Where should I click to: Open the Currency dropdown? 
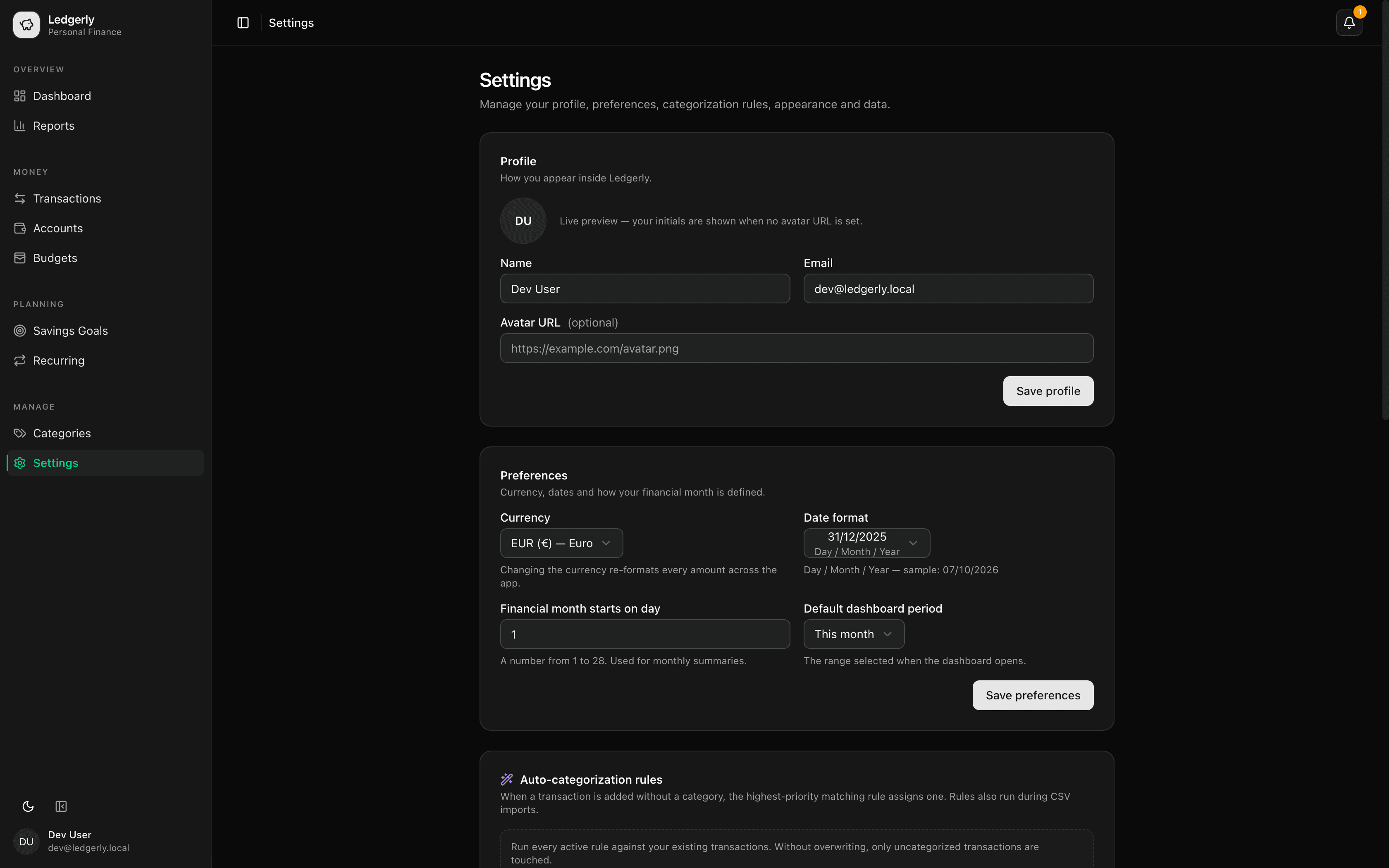click(x=561, y=543)
